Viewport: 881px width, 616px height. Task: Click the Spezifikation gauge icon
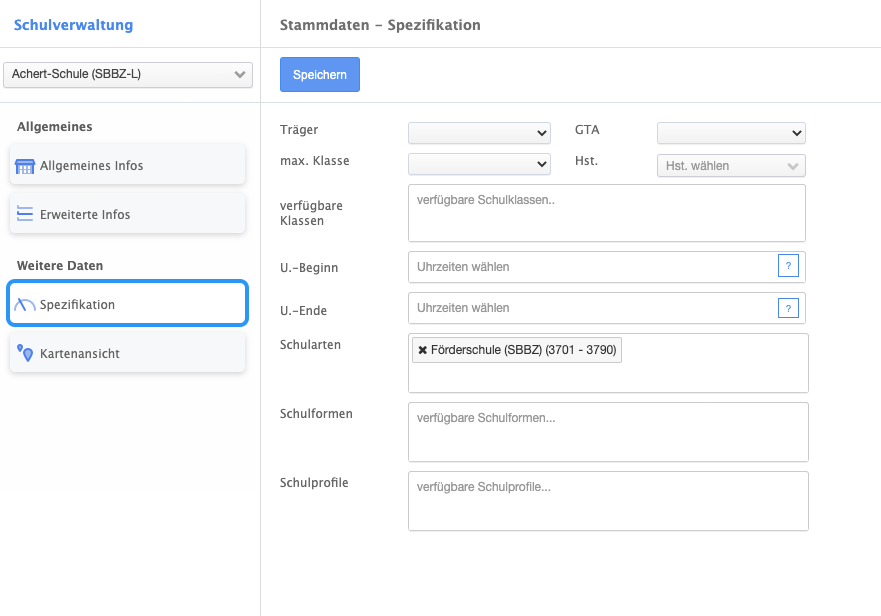26,304
